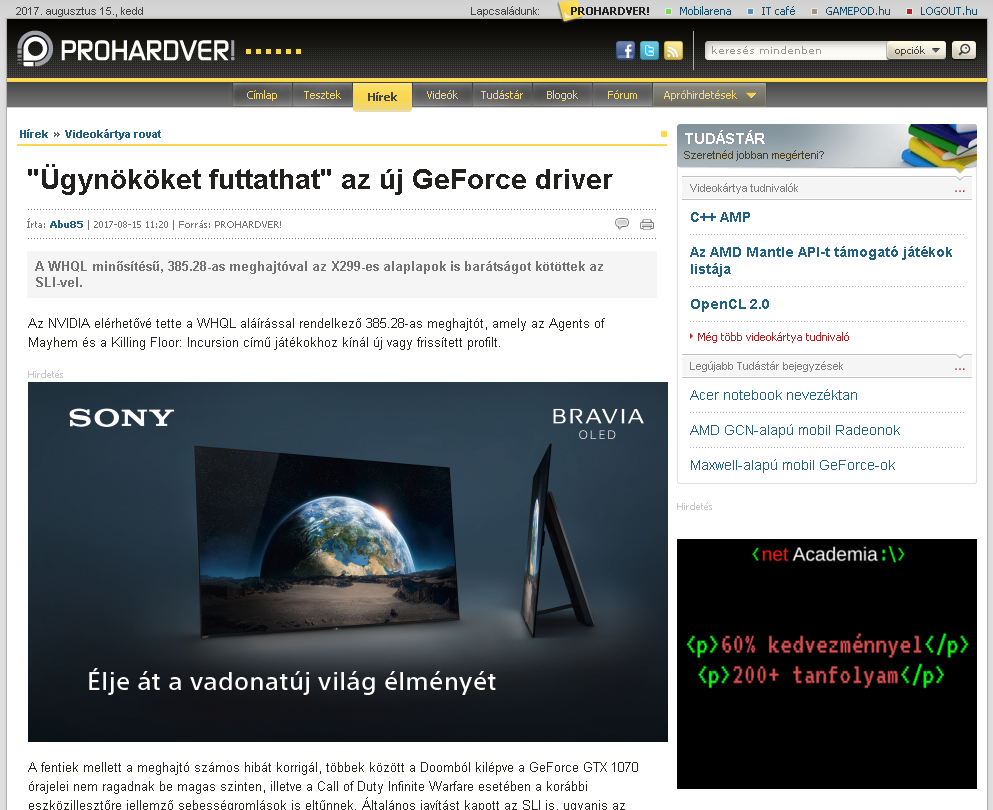Click Még több videokártya tudnivaló link
Screen dimensions: 993x810
(x=773, y=337)
